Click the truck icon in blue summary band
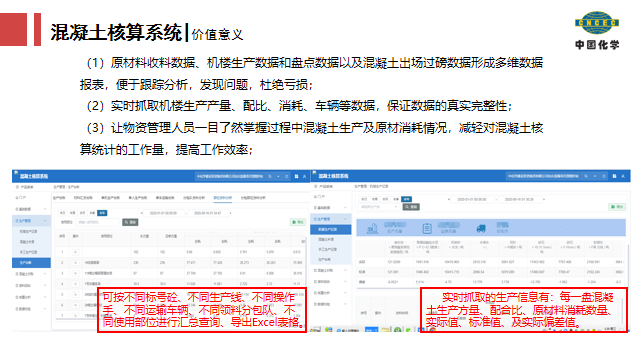The image size is (640, 360). click(481, 228)
